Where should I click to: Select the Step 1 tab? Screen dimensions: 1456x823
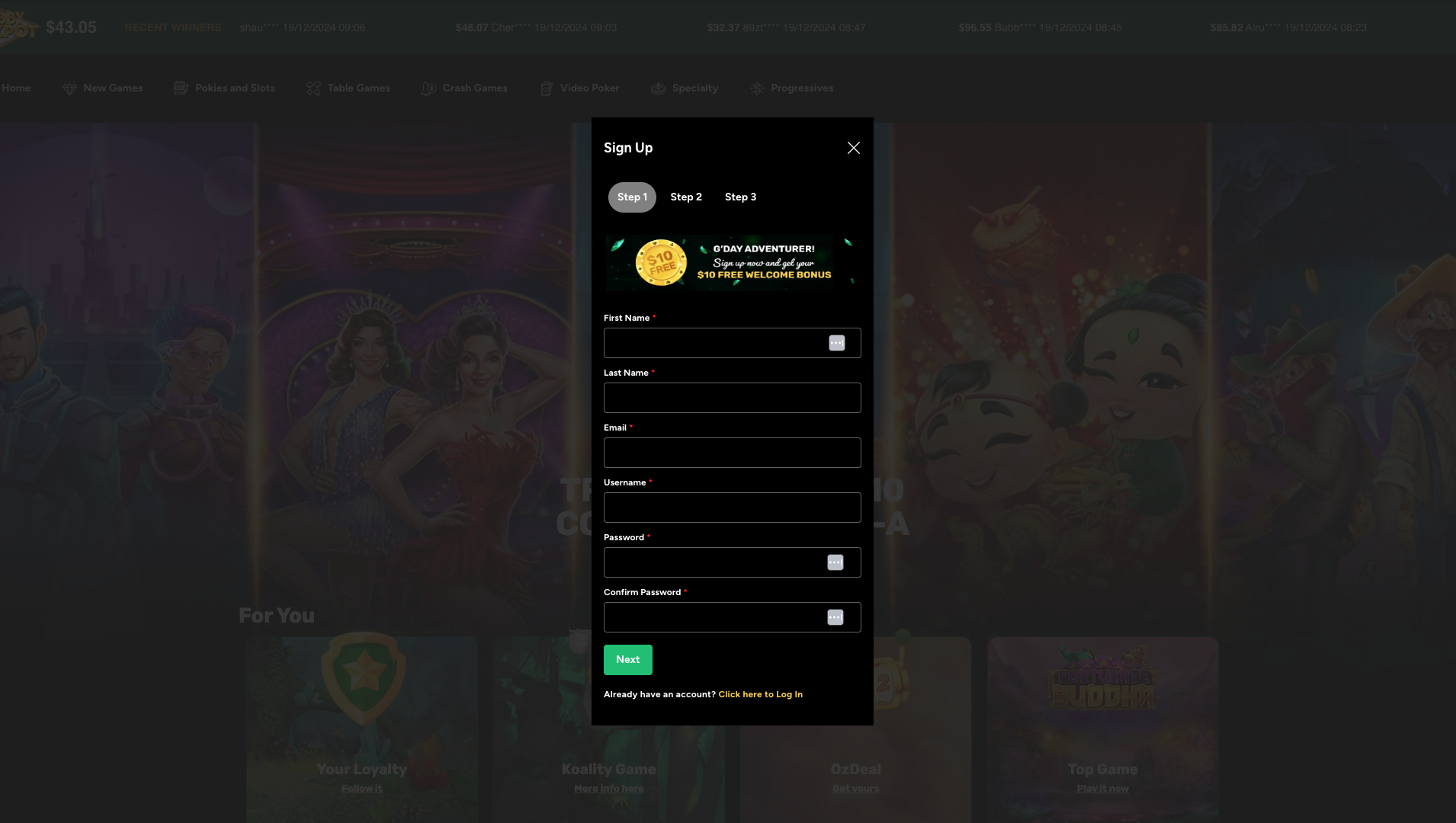pos(632,197)
